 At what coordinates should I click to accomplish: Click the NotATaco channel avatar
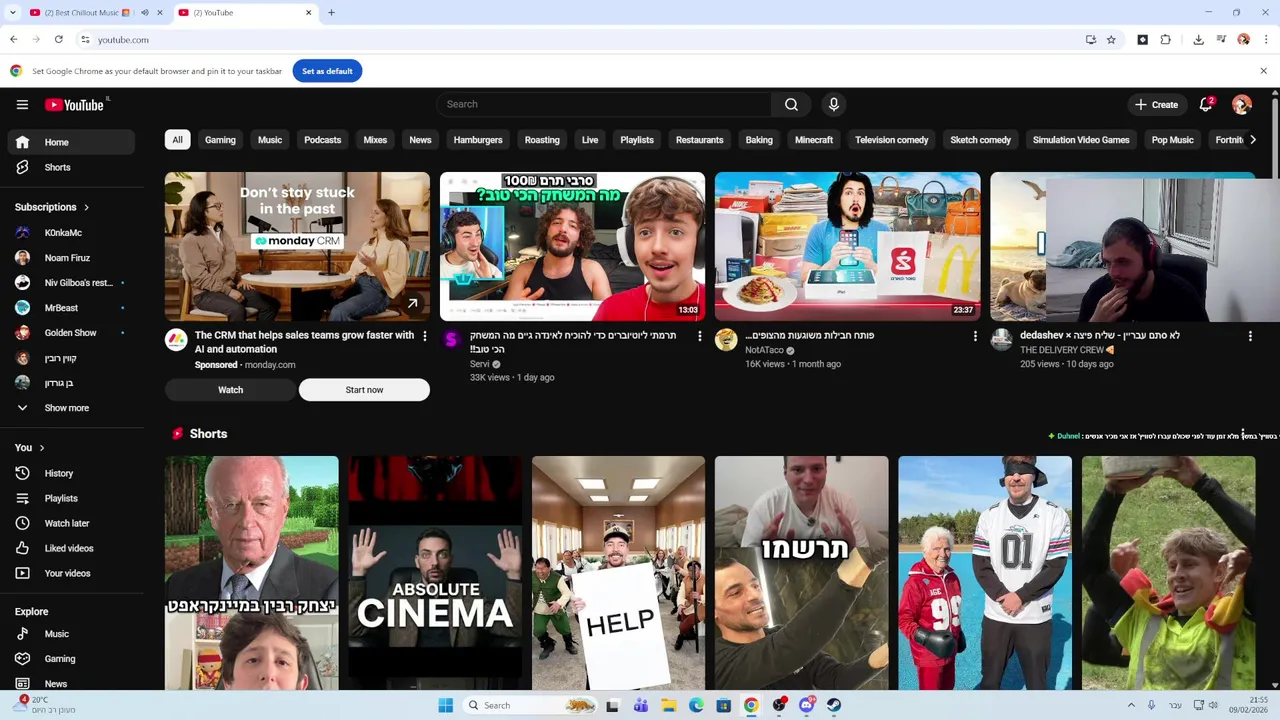[726, 340]
